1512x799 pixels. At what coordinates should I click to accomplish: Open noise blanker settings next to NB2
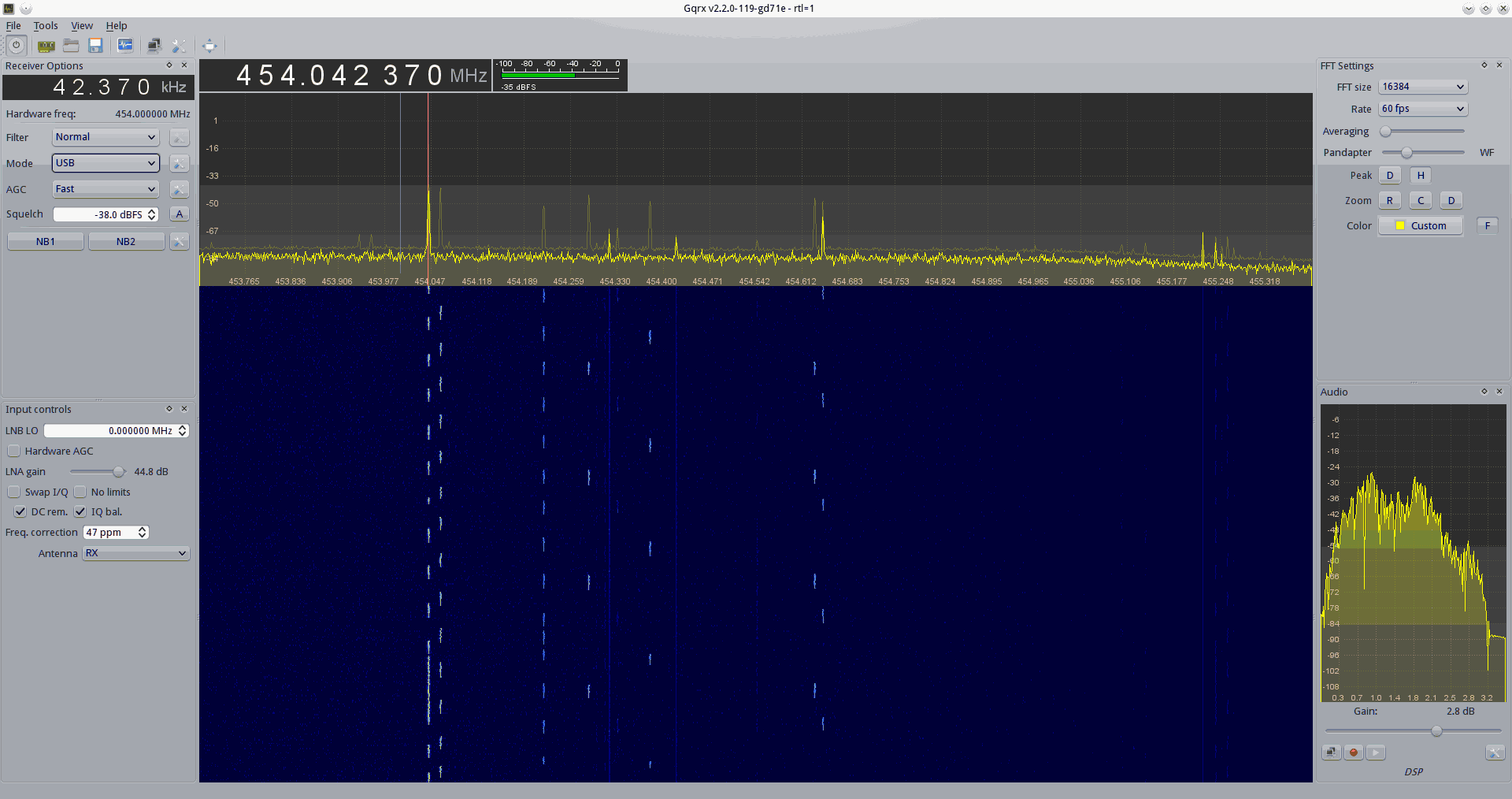180,242
